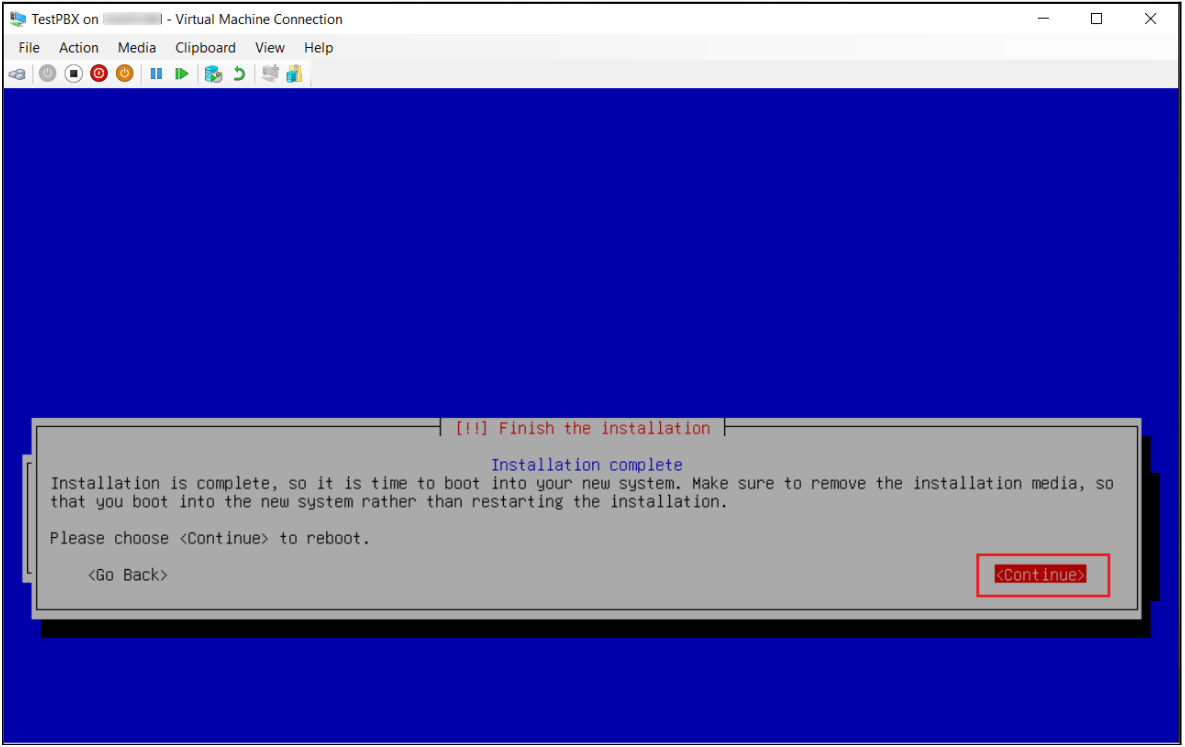Reset the VM with the green arrow icon
1185x747 pixels.
(x=182, y=74)
